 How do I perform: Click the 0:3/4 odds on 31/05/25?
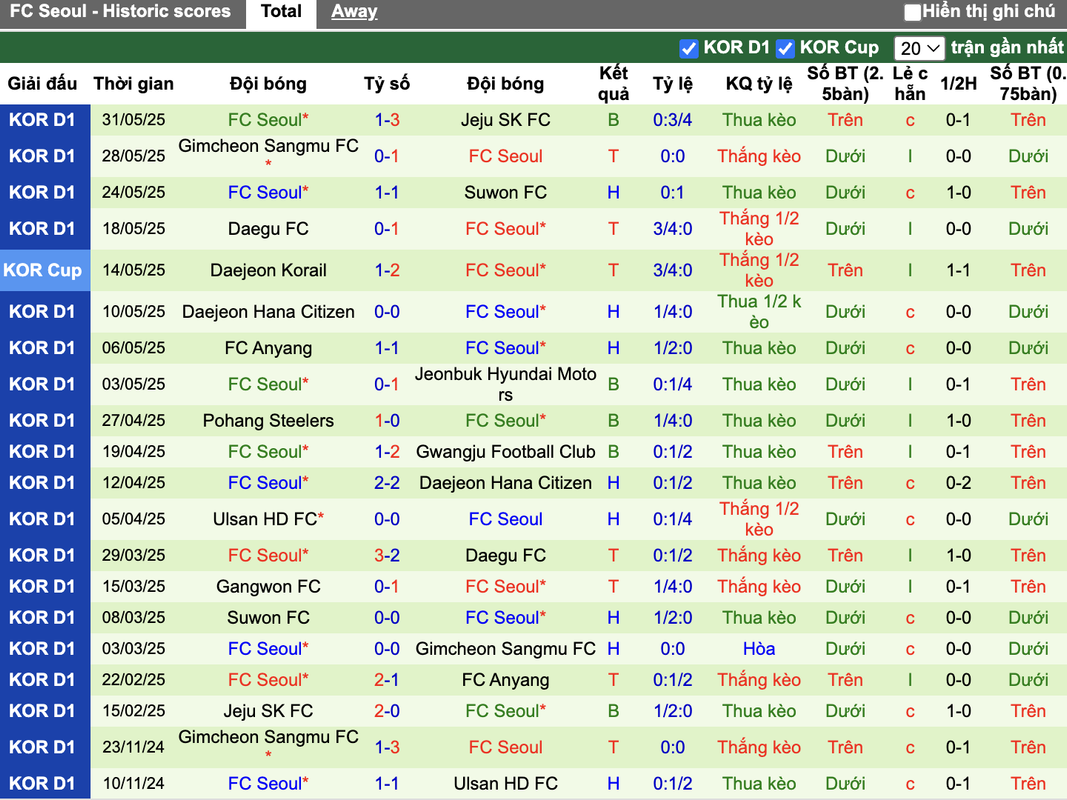pos(672,120)
